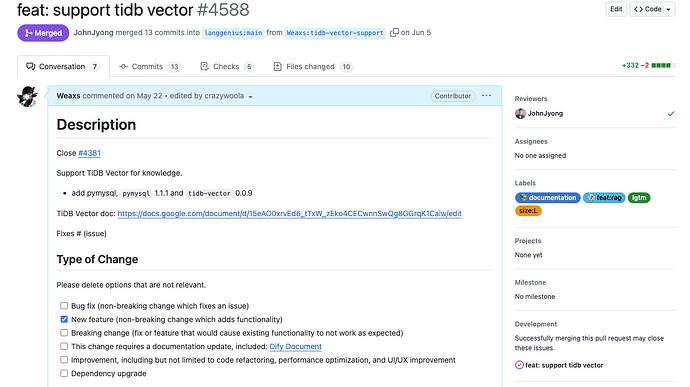The height and width of the screenshot is (387, 690).
Task: Click the Weaxs author name in comment header
Action: click(68, 96)
